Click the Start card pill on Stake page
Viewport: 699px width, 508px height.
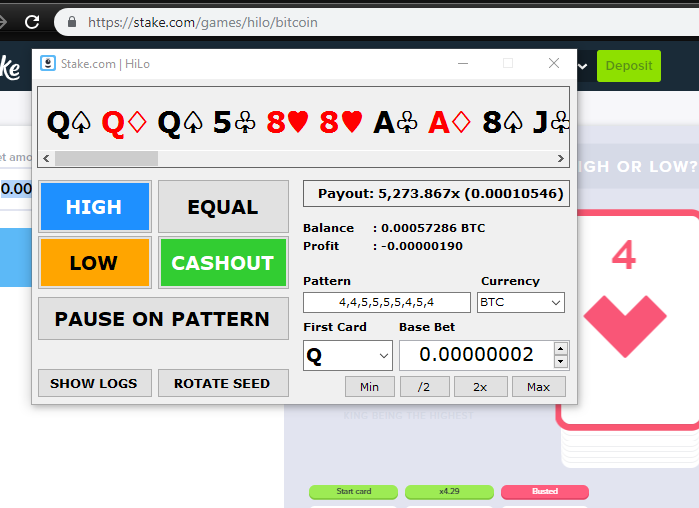(x=354, y=492)
